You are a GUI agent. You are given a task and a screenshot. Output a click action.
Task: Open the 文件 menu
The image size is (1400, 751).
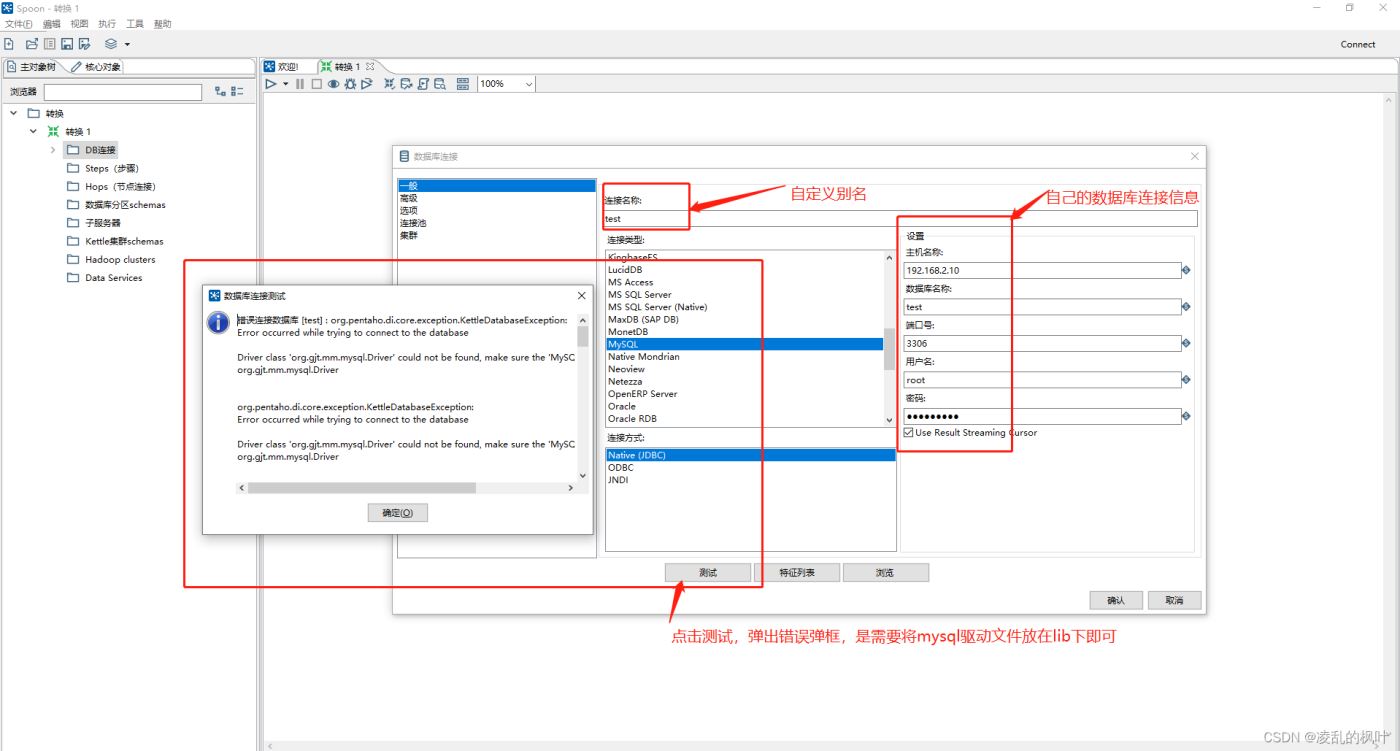[x=18, y=24]
